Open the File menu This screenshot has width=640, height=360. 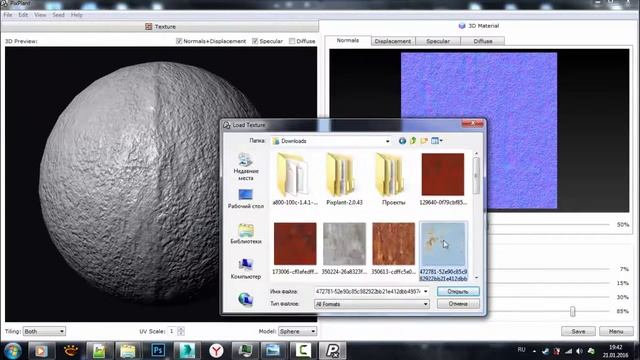click(8, 15)
